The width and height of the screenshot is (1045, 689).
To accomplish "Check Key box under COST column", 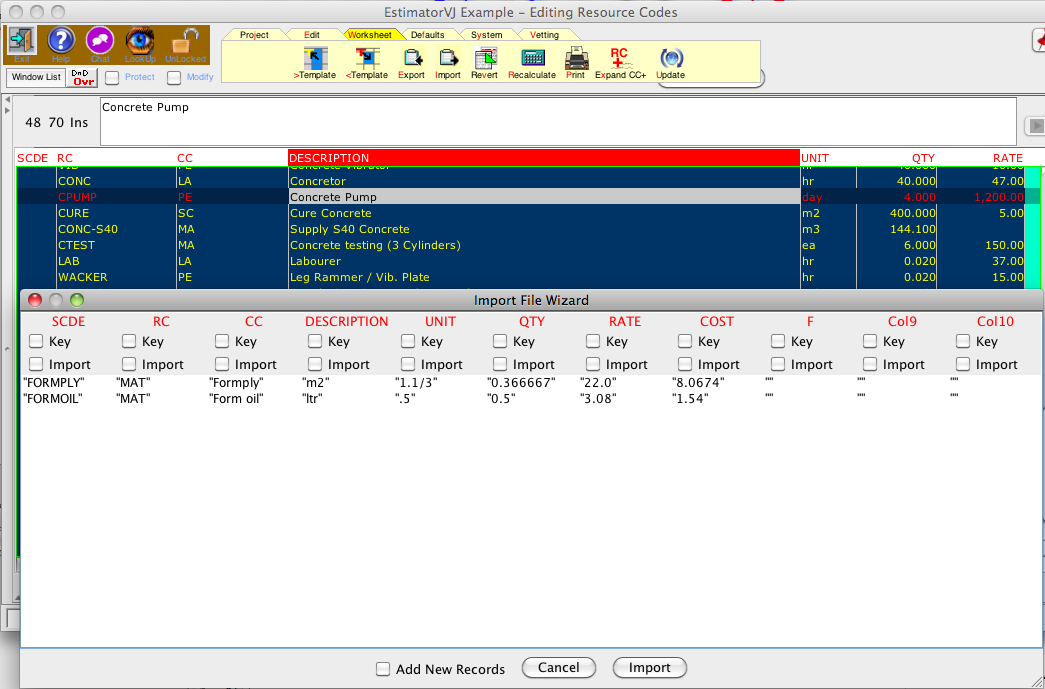I will click(684, 341).
